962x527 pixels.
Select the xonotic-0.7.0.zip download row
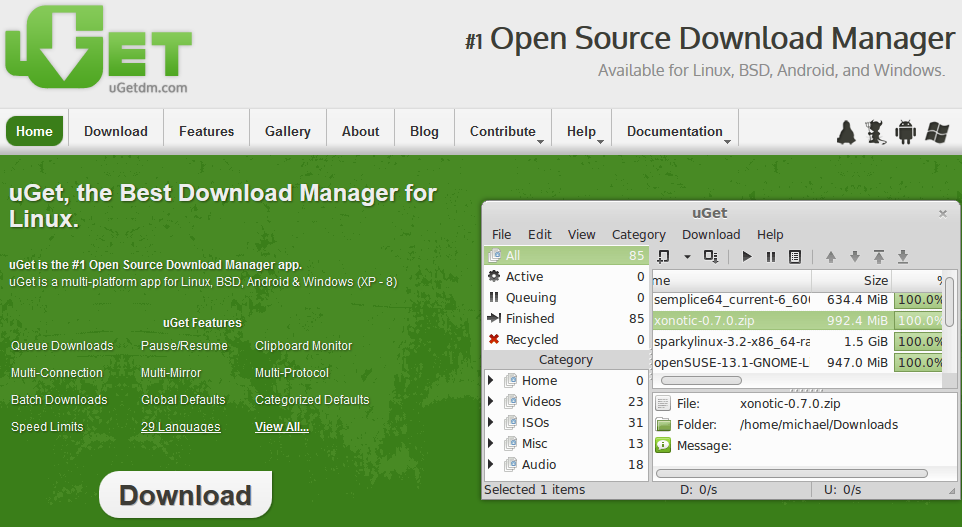(798, 320)
